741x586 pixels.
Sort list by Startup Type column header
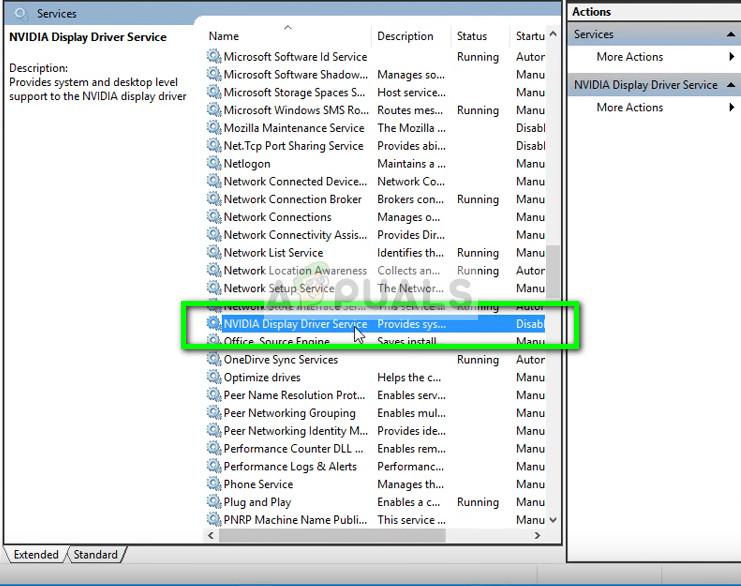point(530,36)
